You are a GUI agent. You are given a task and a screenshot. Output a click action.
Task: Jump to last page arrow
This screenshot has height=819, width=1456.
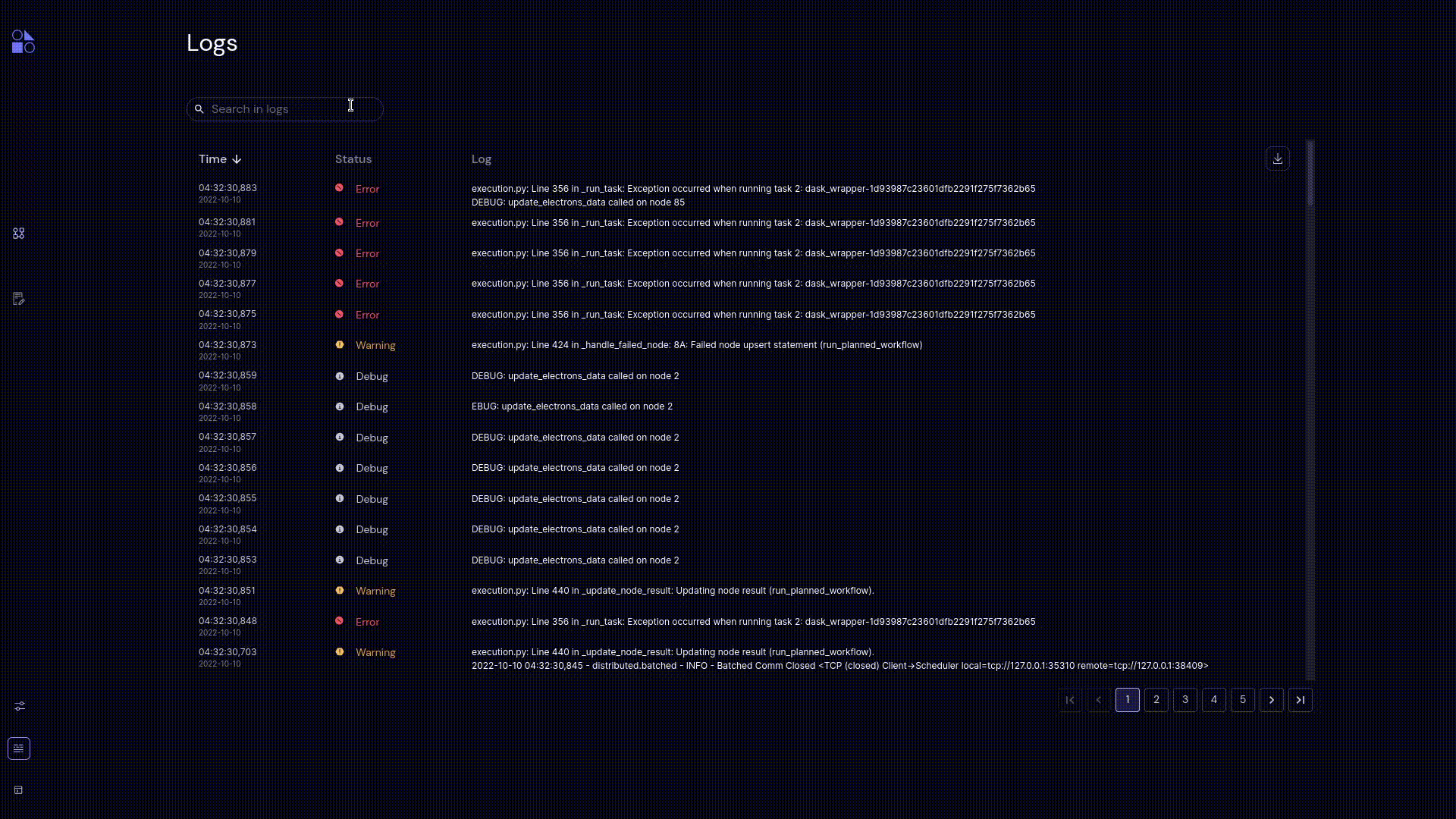point(1301,700)
